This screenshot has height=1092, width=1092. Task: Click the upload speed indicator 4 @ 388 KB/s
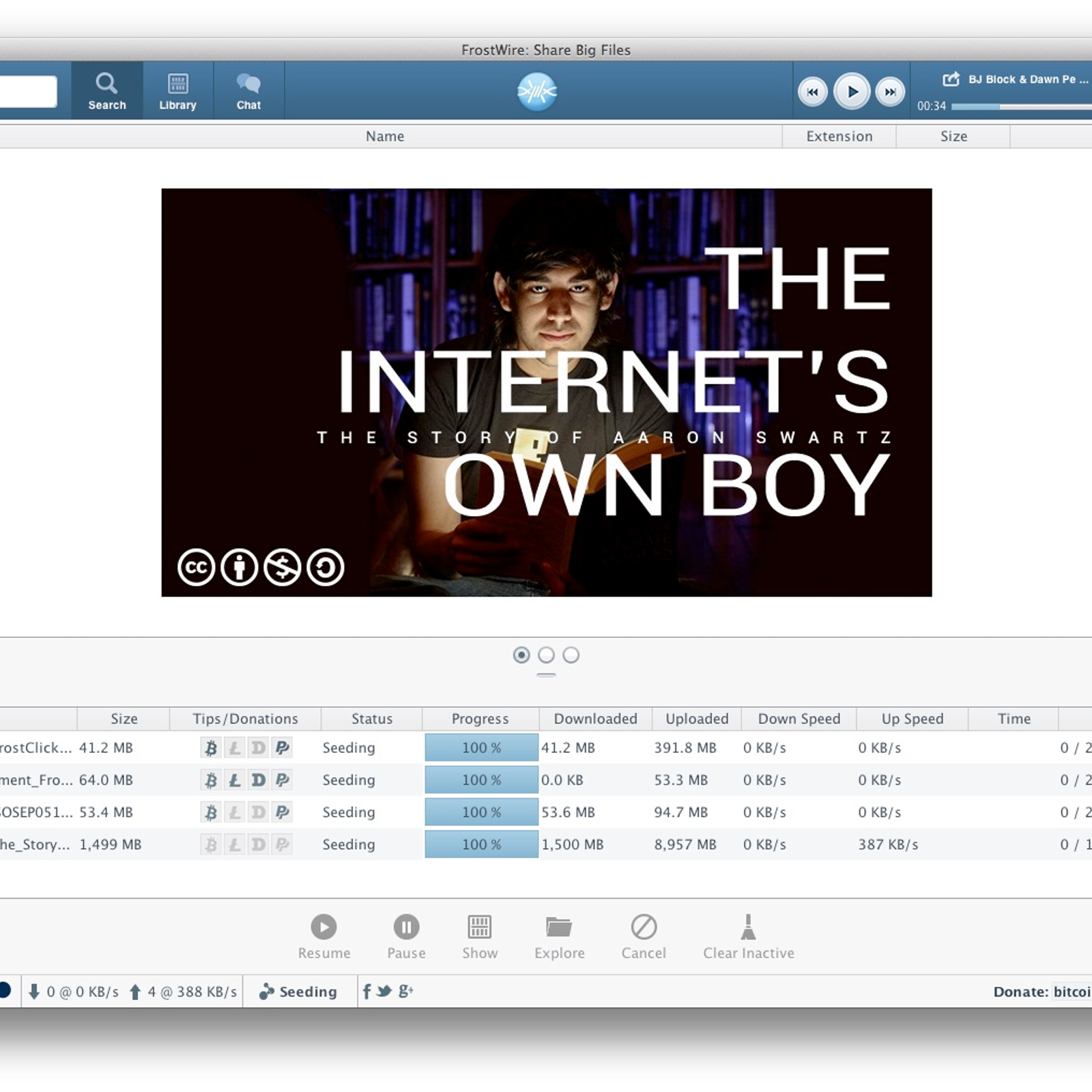[183, 992]
